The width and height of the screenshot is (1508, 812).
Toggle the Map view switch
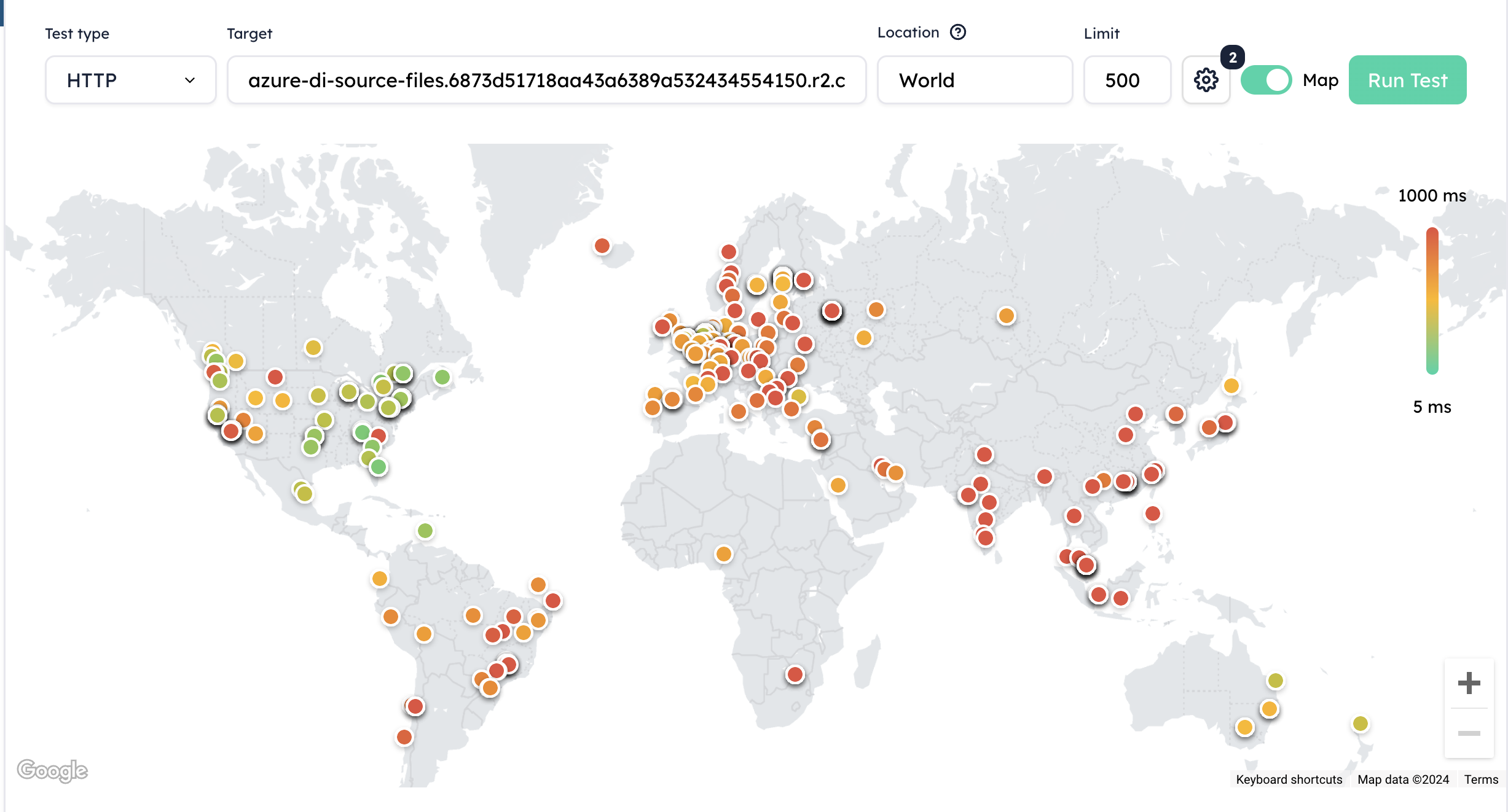click(1266, 80)
